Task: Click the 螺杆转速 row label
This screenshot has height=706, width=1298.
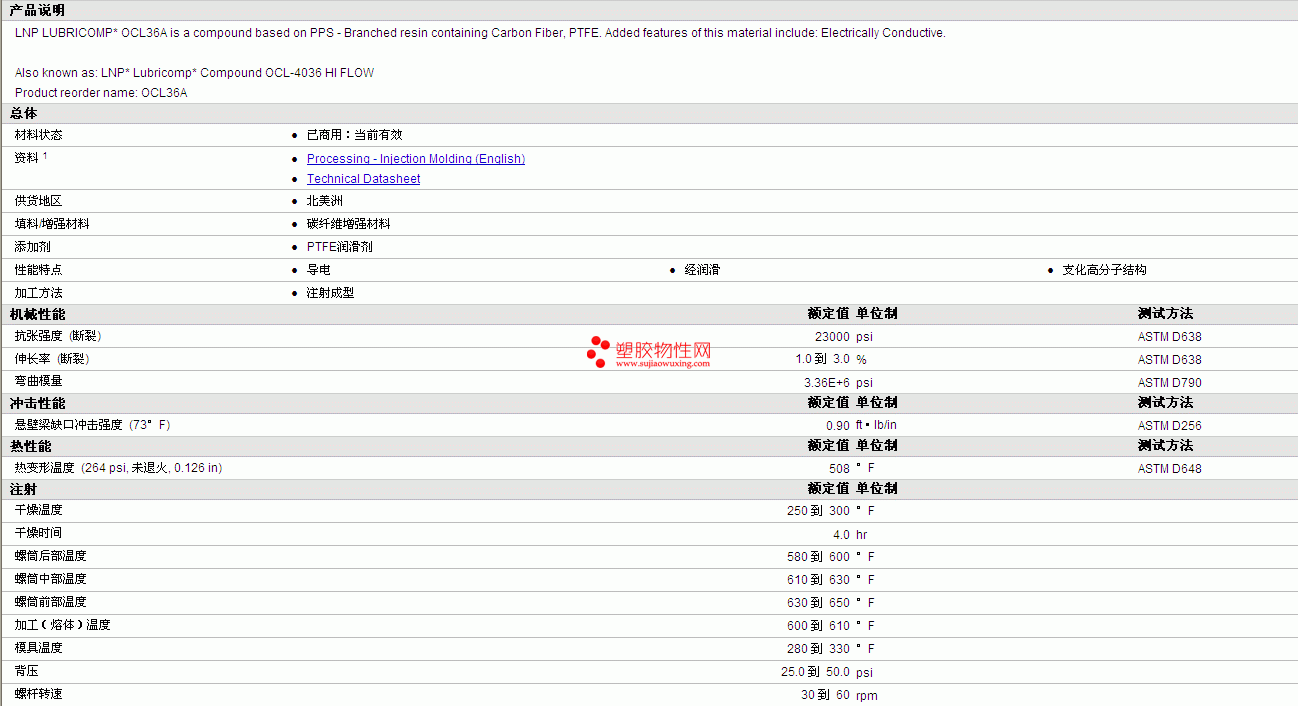Action: pos(38,694)
